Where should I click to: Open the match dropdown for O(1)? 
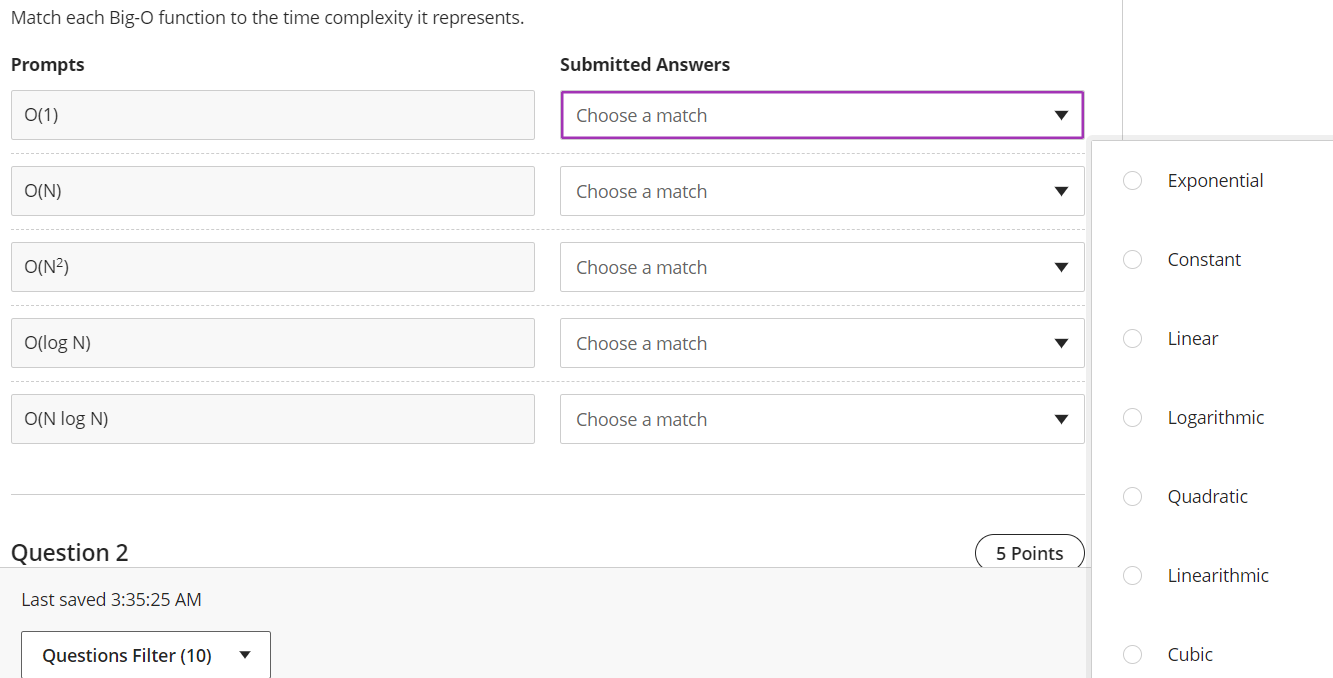click(x=822, y=115)
